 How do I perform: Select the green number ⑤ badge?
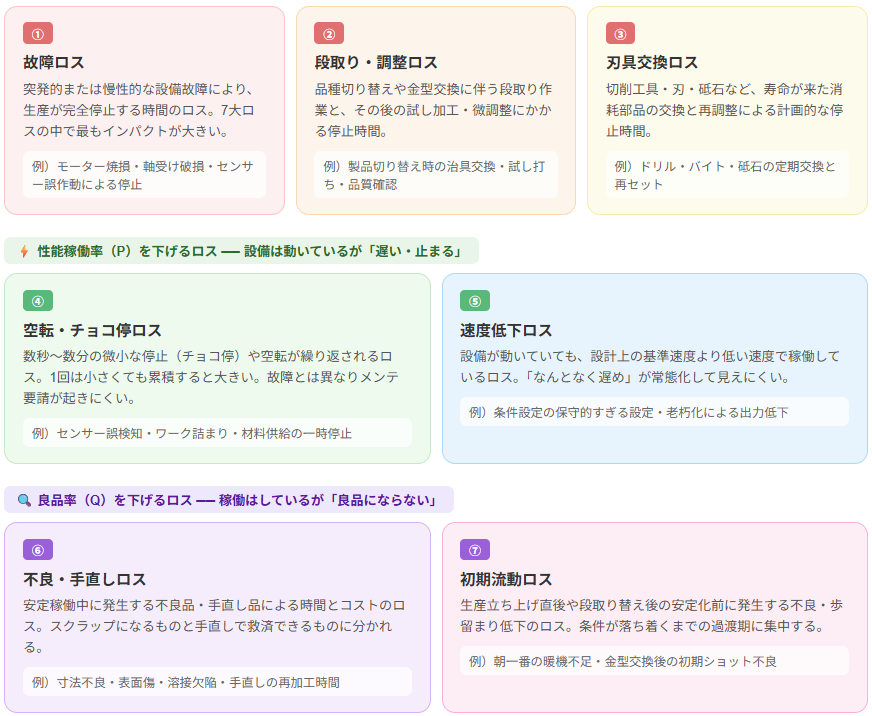475,300
